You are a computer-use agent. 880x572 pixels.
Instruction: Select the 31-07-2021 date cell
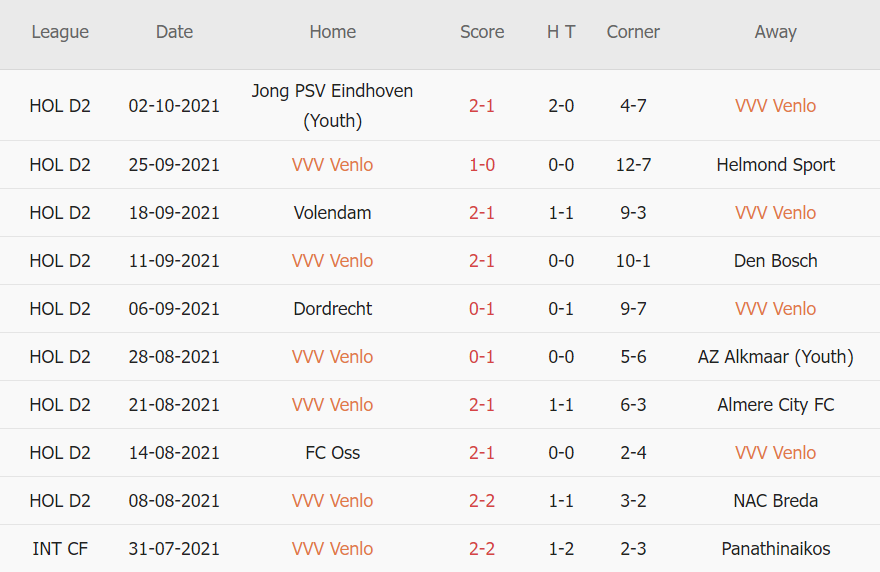[174, 549]
